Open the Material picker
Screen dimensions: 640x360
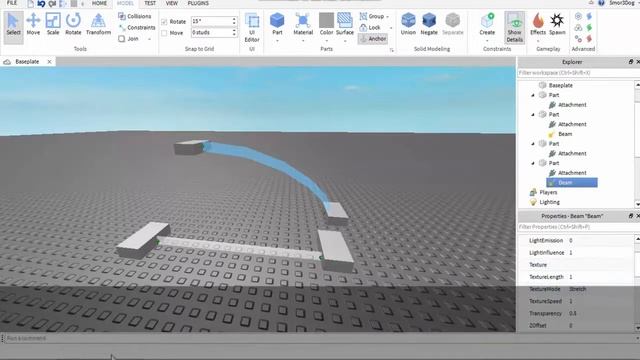click(x=303, y=24)
